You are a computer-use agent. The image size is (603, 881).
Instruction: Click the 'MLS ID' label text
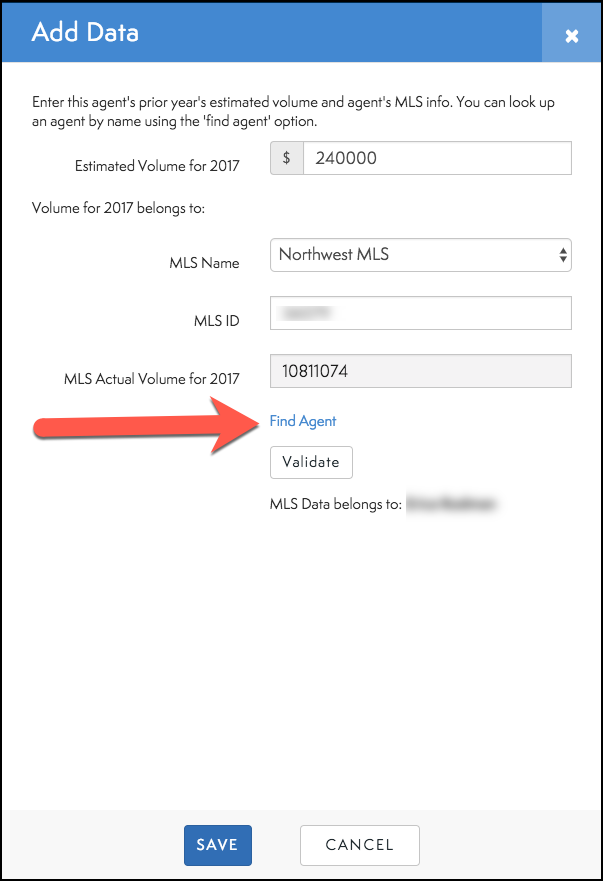(217, 321)
